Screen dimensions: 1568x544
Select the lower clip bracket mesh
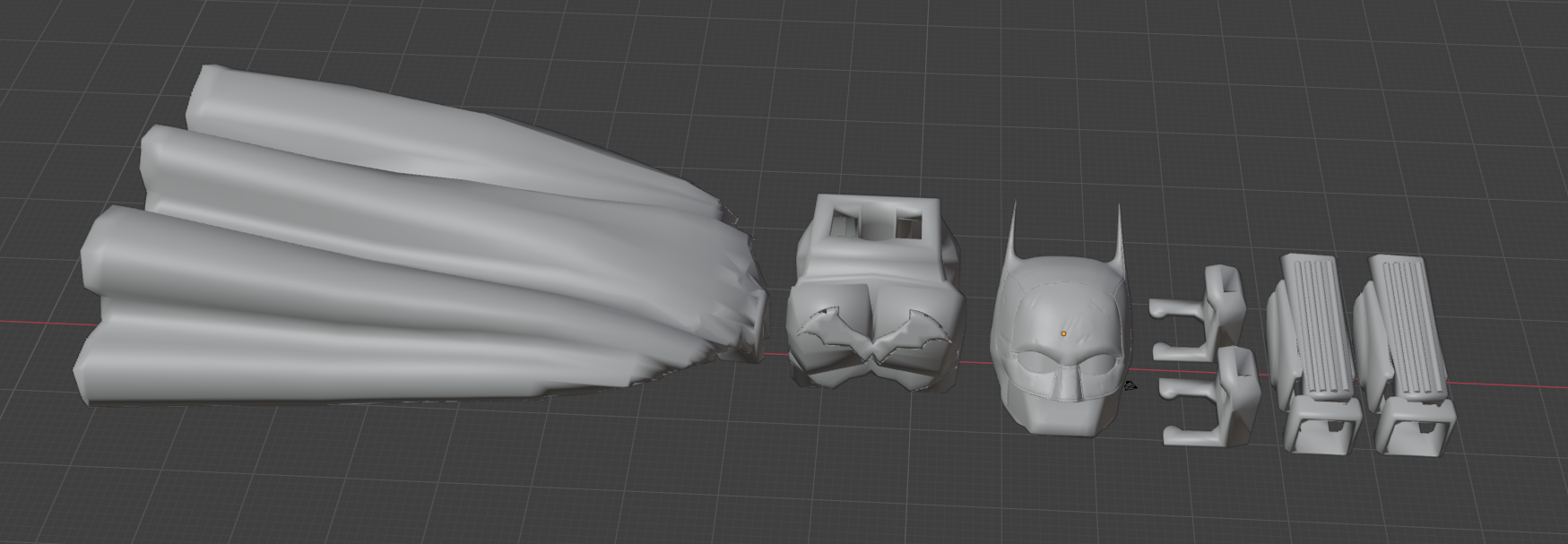click(x=1212, y=398)
